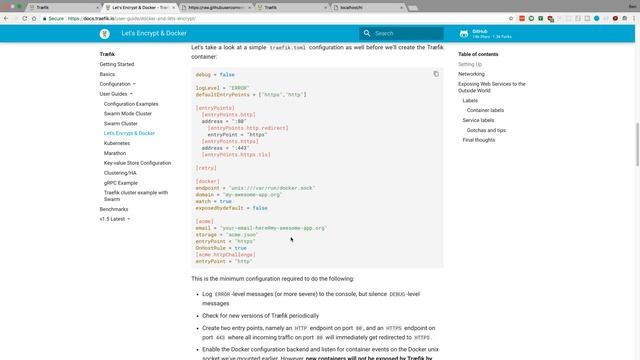Open the Benchmarks page
The width and height of the screenshot is (640, 360).
click(113, 209)
